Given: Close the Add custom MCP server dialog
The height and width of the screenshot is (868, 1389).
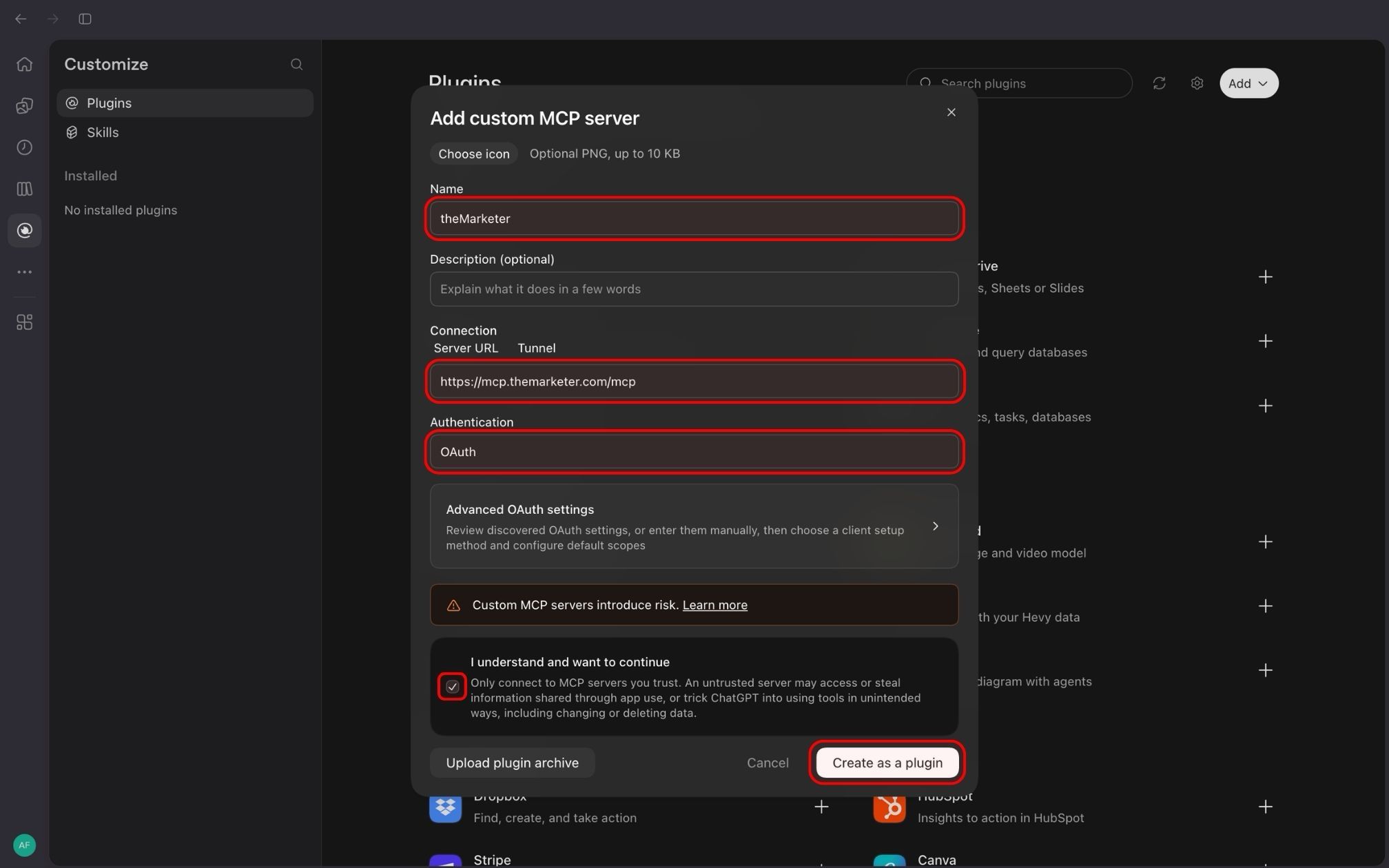Looking at the screenshot, I should pos(951,112).
